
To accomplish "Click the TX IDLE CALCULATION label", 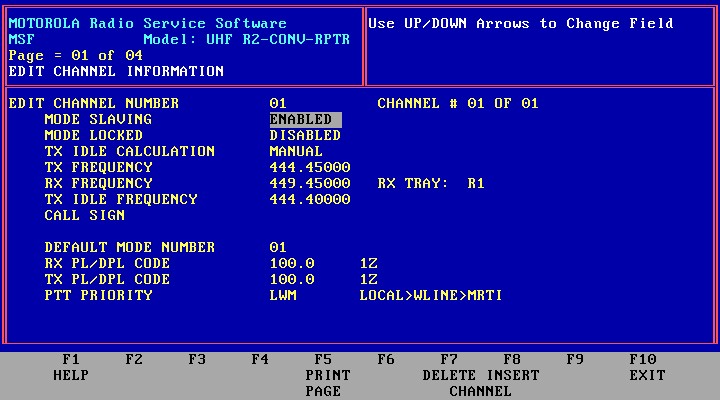I will (129, 151).
